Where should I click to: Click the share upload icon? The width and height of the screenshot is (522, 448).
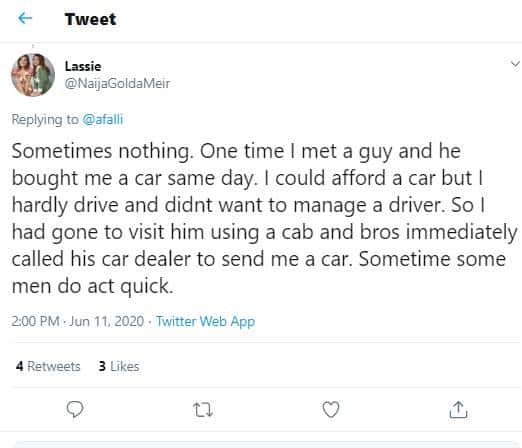(x=458, y=409)
